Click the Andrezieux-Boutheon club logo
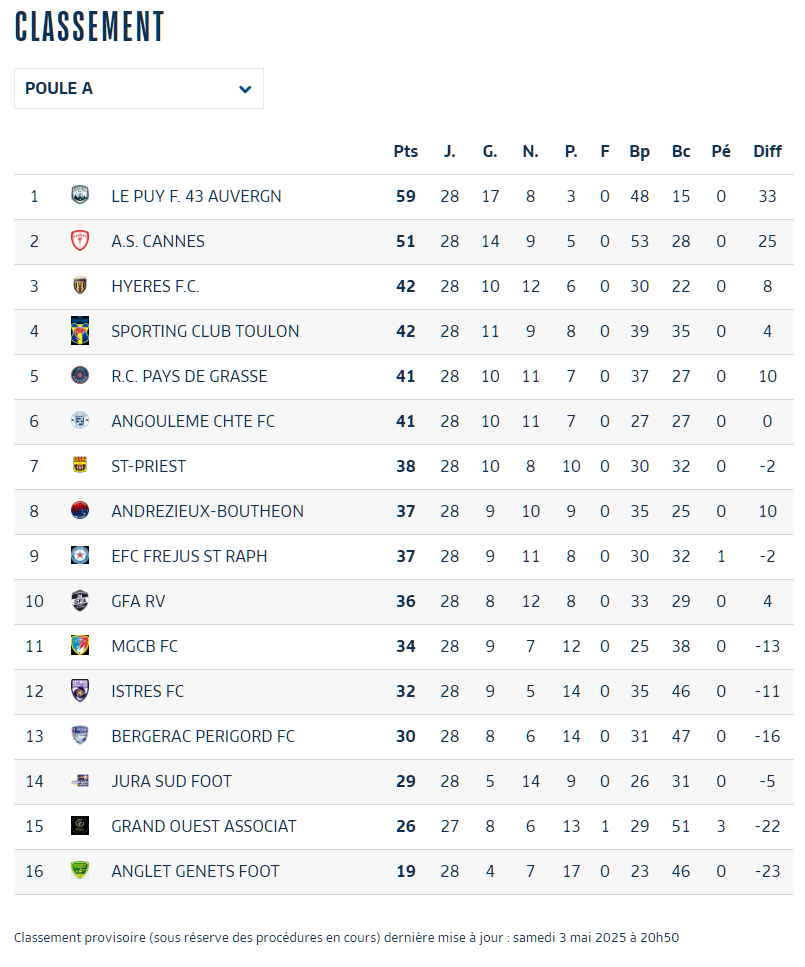The width and height of the screenshot is (805, 967). click(80, 511)
